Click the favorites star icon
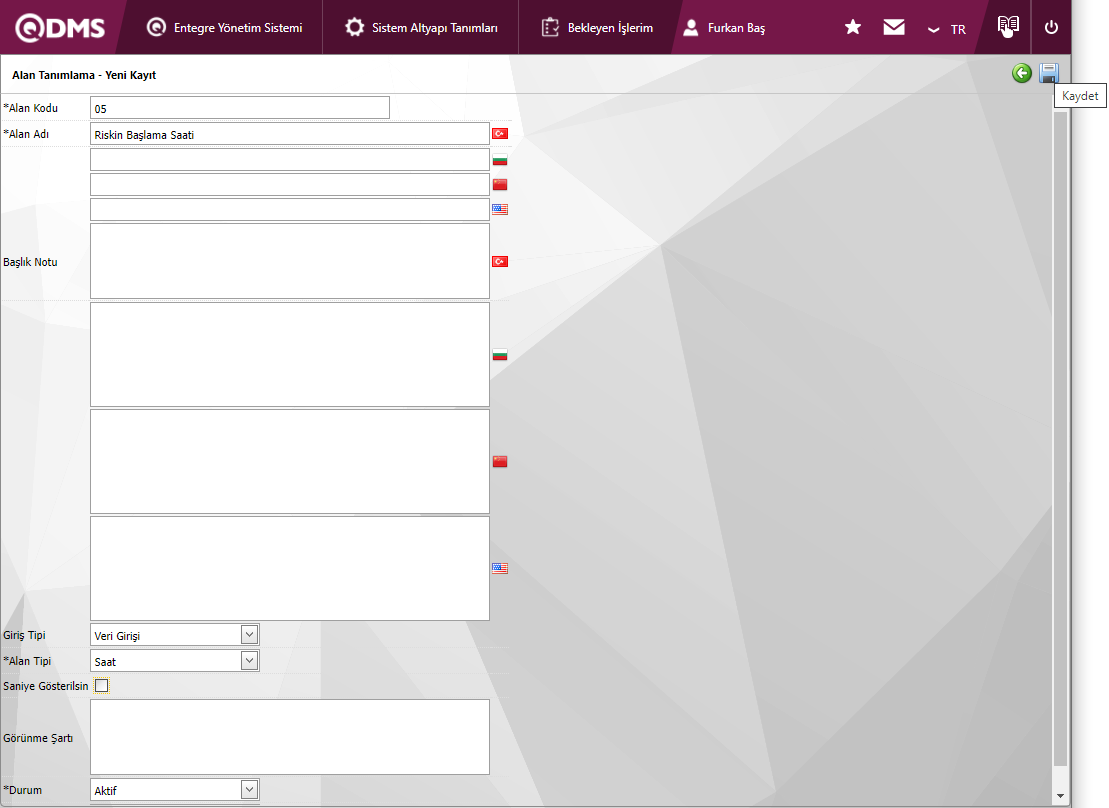The width and height of the screenshot is (1109, 808). click(x=853, y=27)
